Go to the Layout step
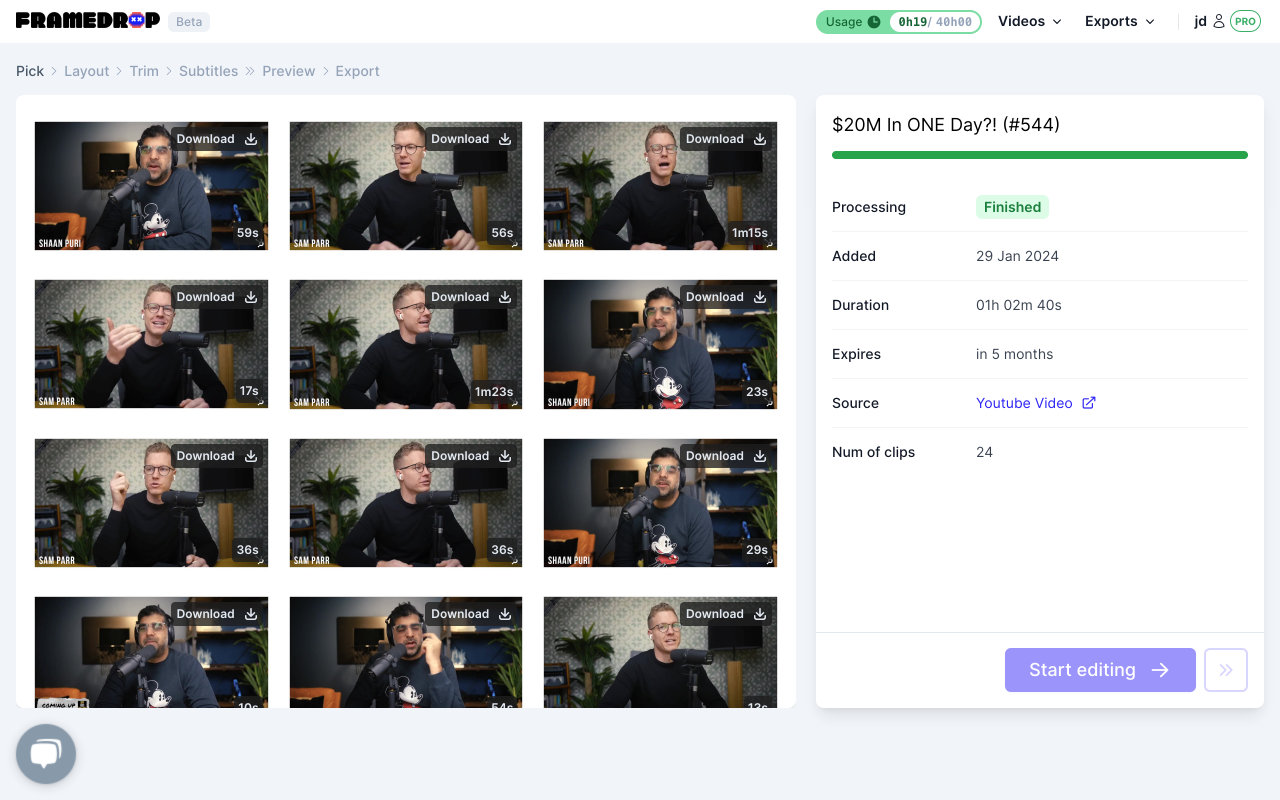Screen dimensions: 1280x800 86,71
